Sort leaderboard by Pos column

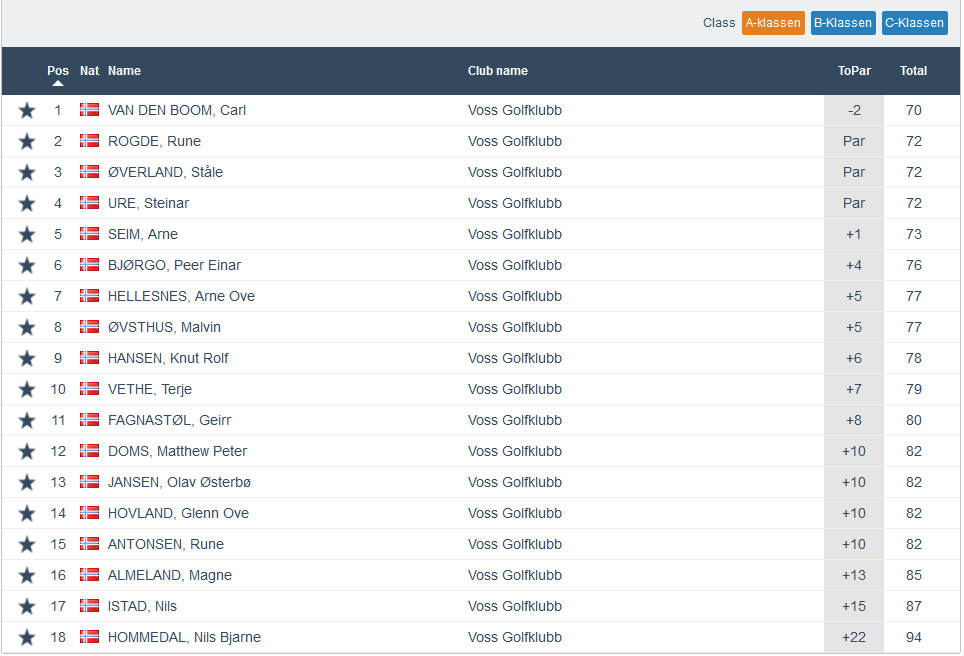[x=58, y=71]
